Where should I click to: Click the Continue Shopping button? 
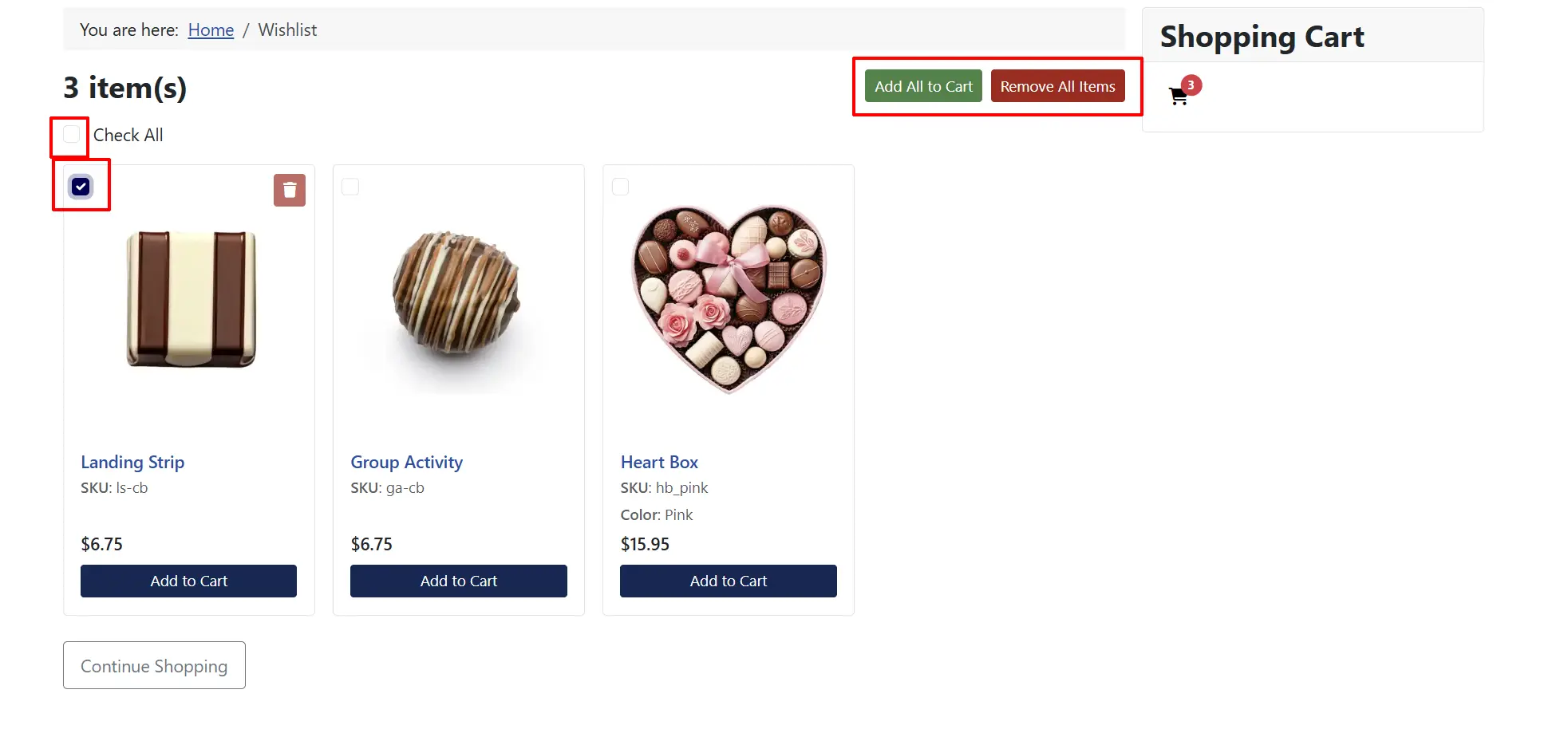point(154,665)
